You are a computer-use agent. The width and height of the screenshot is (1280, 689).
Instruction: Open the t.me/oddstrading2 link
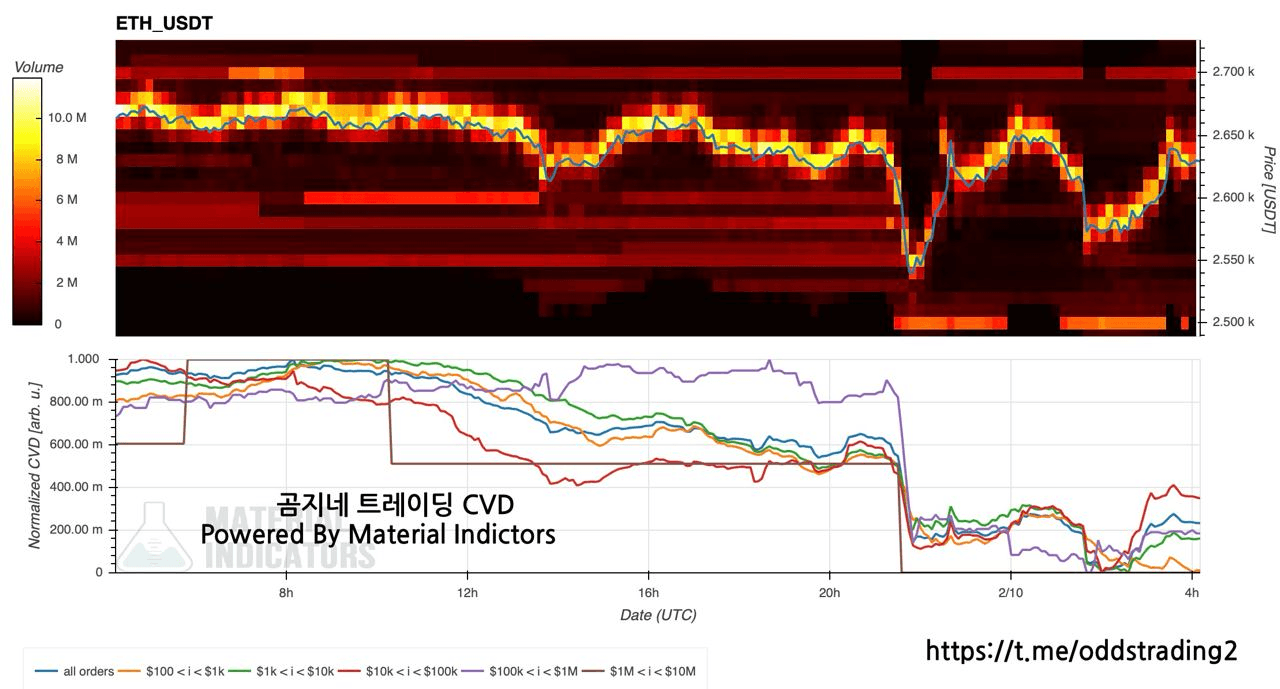coord(1081,651)
